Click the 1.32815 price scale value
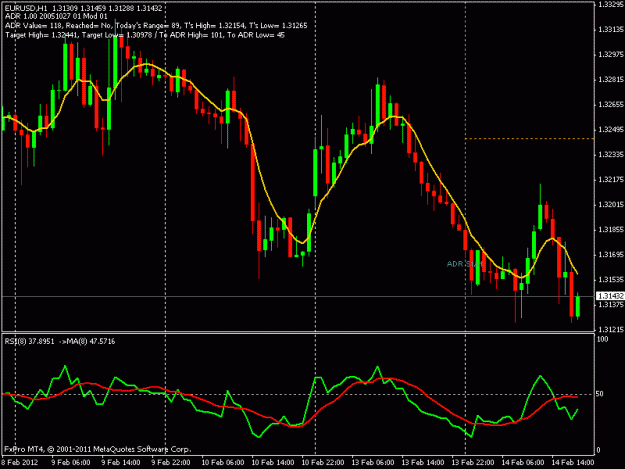 (x=611, y=80)
